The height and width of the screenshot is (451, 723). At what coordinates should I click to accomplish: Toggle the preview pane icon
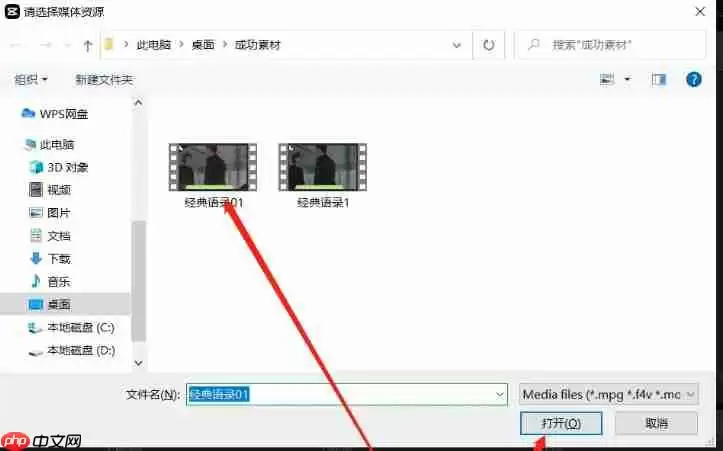[x=658, y=80]
